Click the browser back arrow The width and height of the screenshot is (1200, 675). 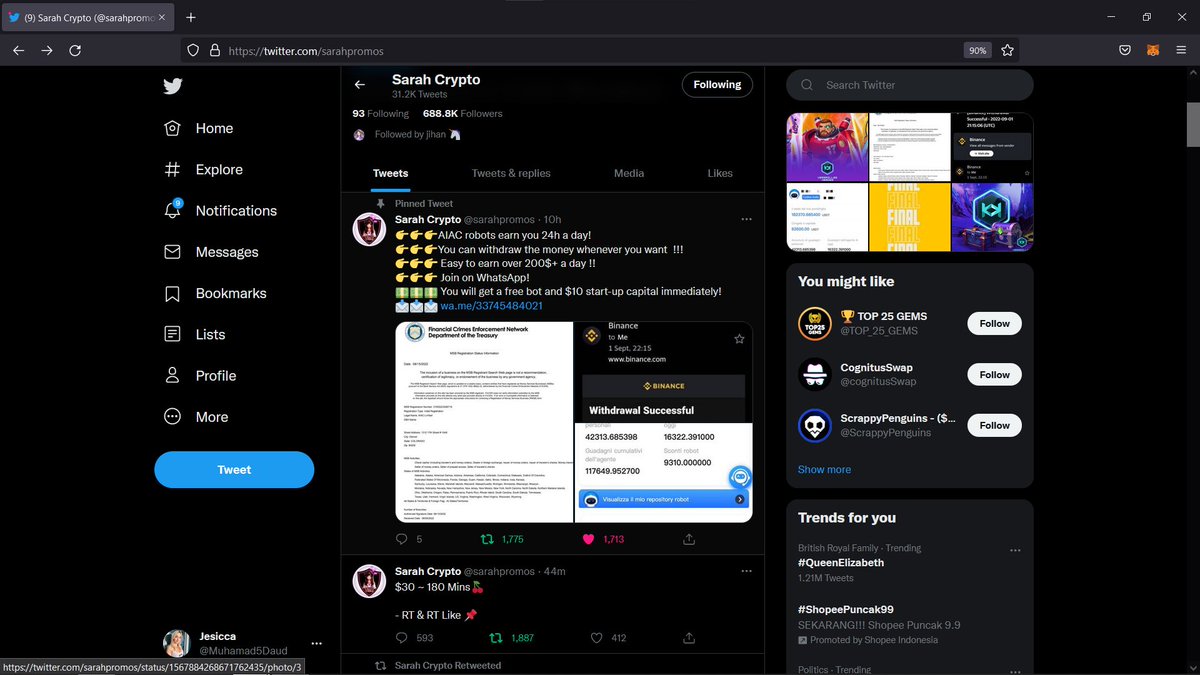(19, 50)
